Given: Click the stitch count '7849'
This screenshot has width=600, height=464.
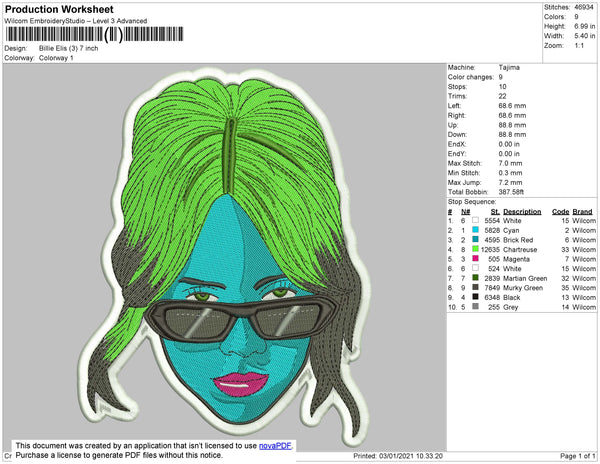Looking at the screenshot, I should coord(492,288).
